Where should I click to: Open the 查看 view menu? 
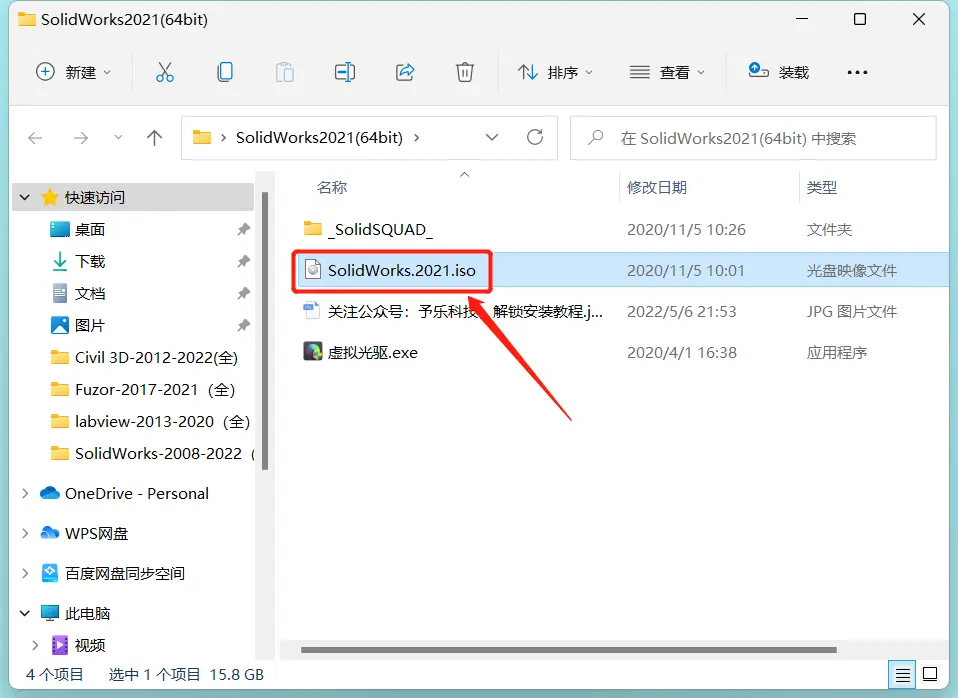[667, 72]
